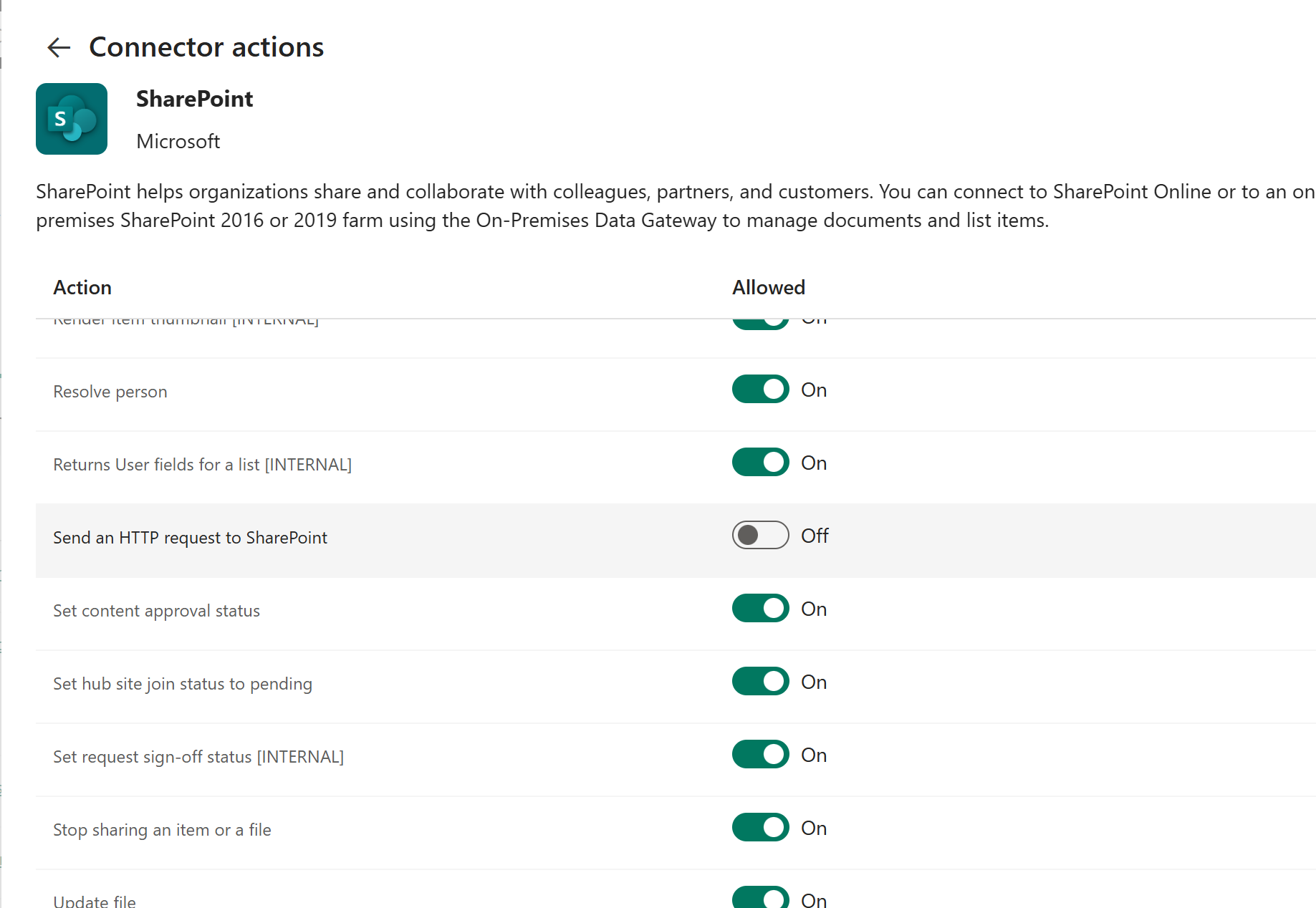Turn off Set content approval status

pos(760,609)
